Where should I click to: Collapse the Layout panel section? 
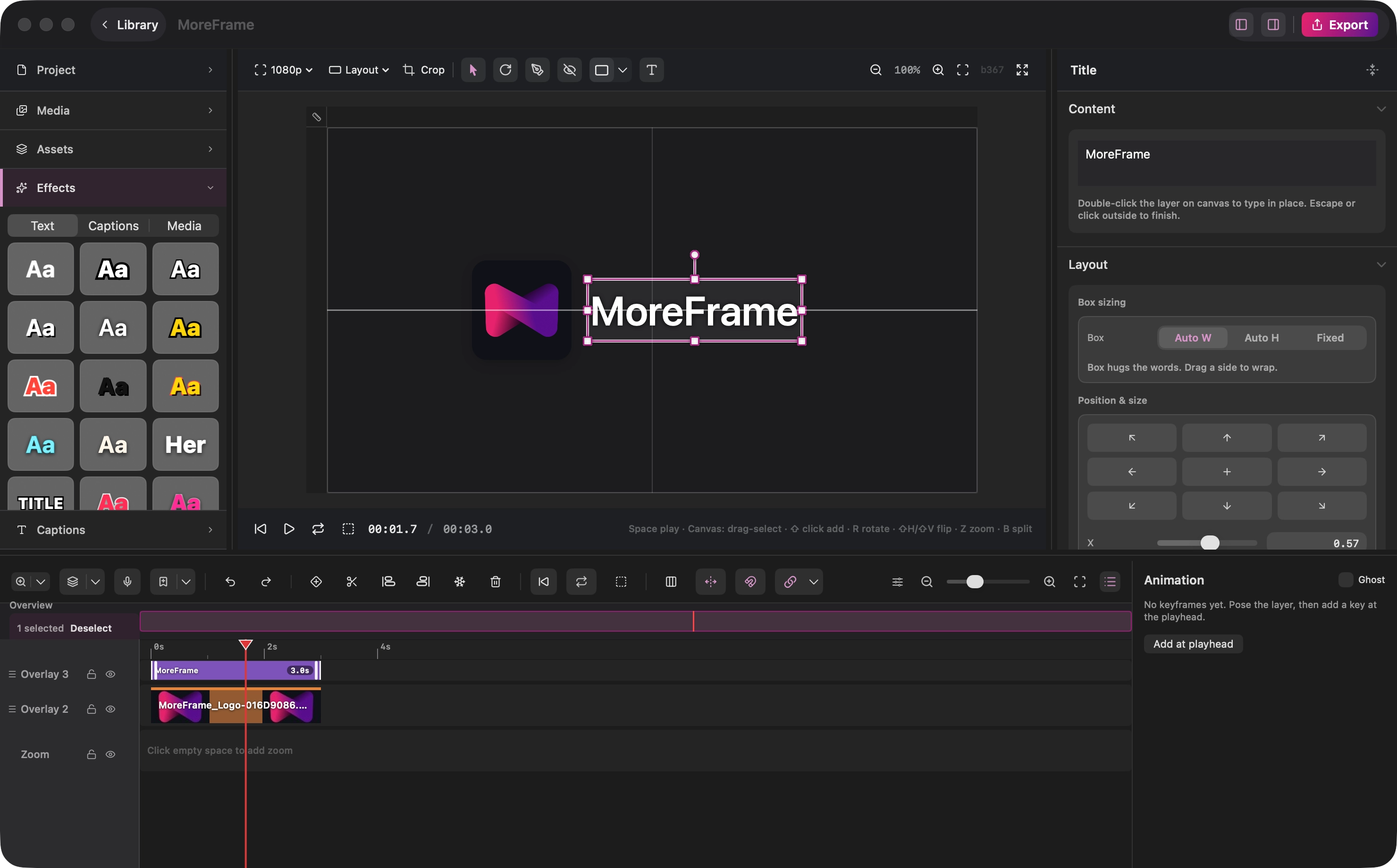tap(1381, 265)
